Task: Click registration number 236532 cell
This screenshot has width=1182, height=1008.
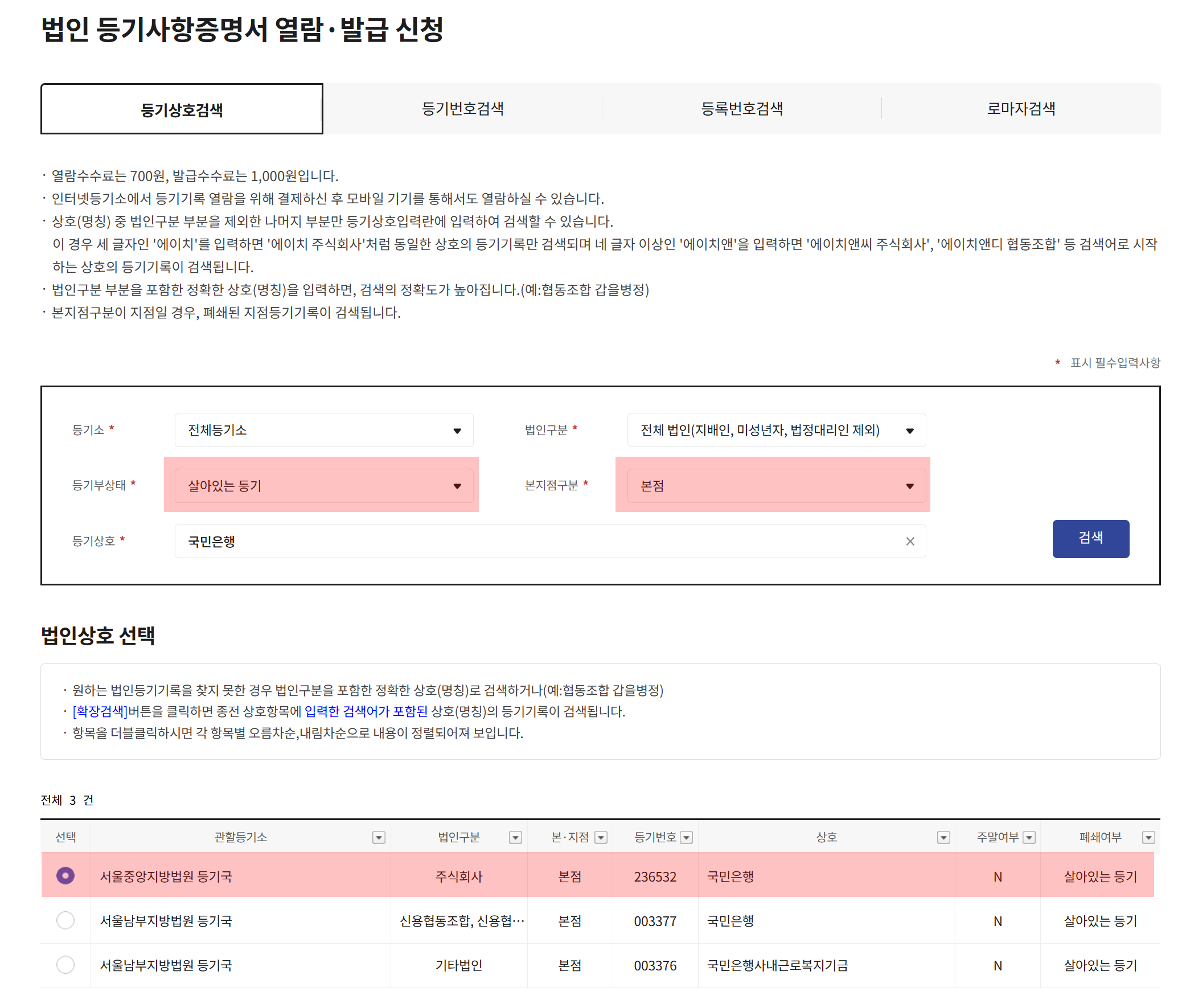Action: click(655, 877)
